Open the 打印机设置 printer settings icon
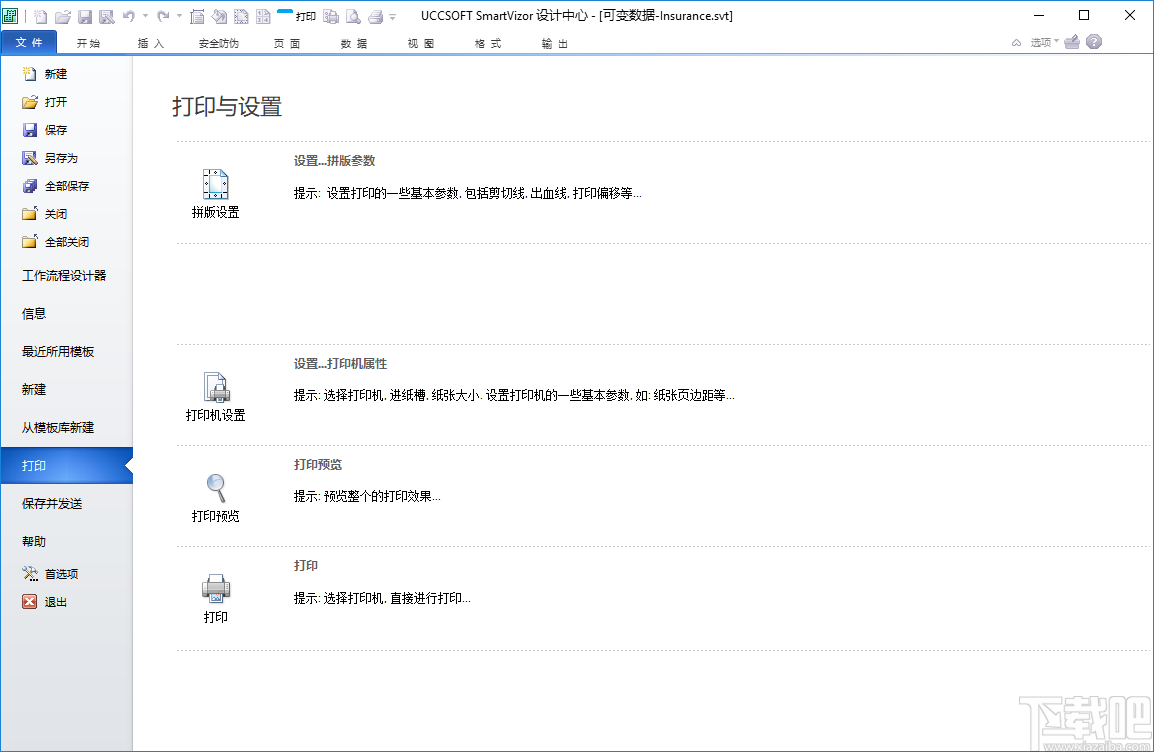The width and height of the screenshot is (1154, 752). [x=215, y=388]
